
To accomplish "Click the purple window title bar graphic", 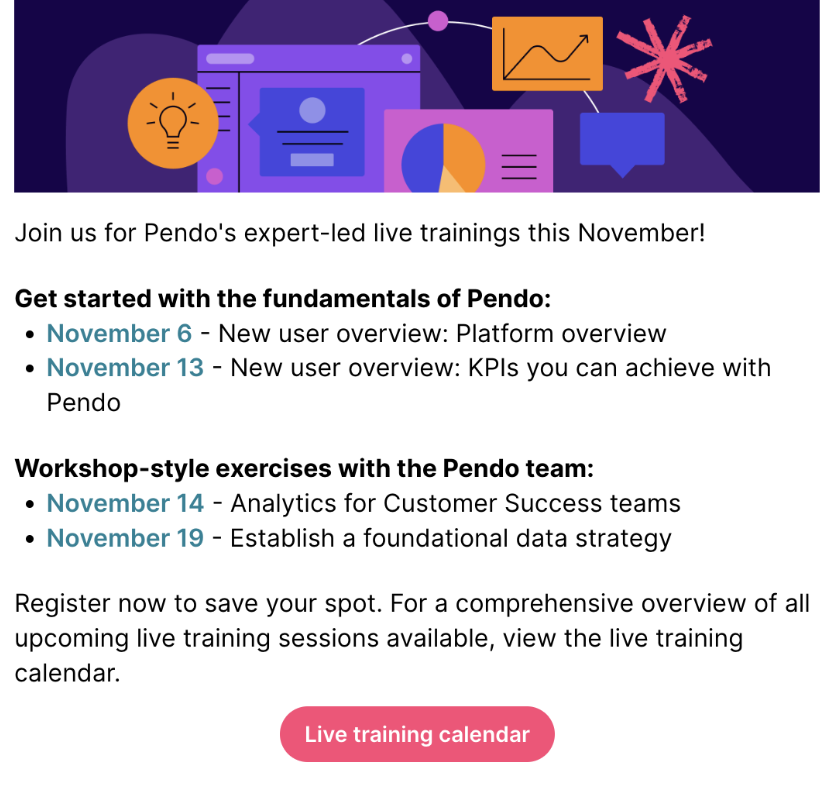I will pyautogui.click(x=308, y=58).
